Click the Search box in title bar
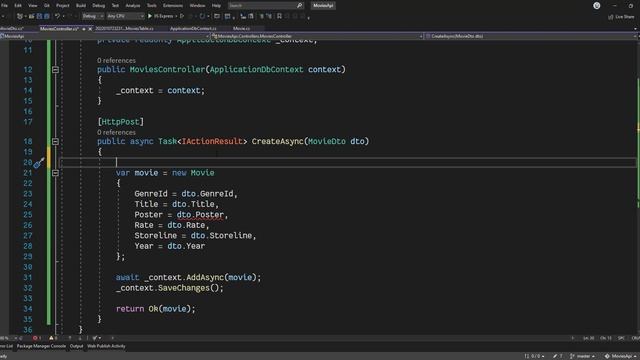Screen dimensions: 640x360 (x=265, y=6)
